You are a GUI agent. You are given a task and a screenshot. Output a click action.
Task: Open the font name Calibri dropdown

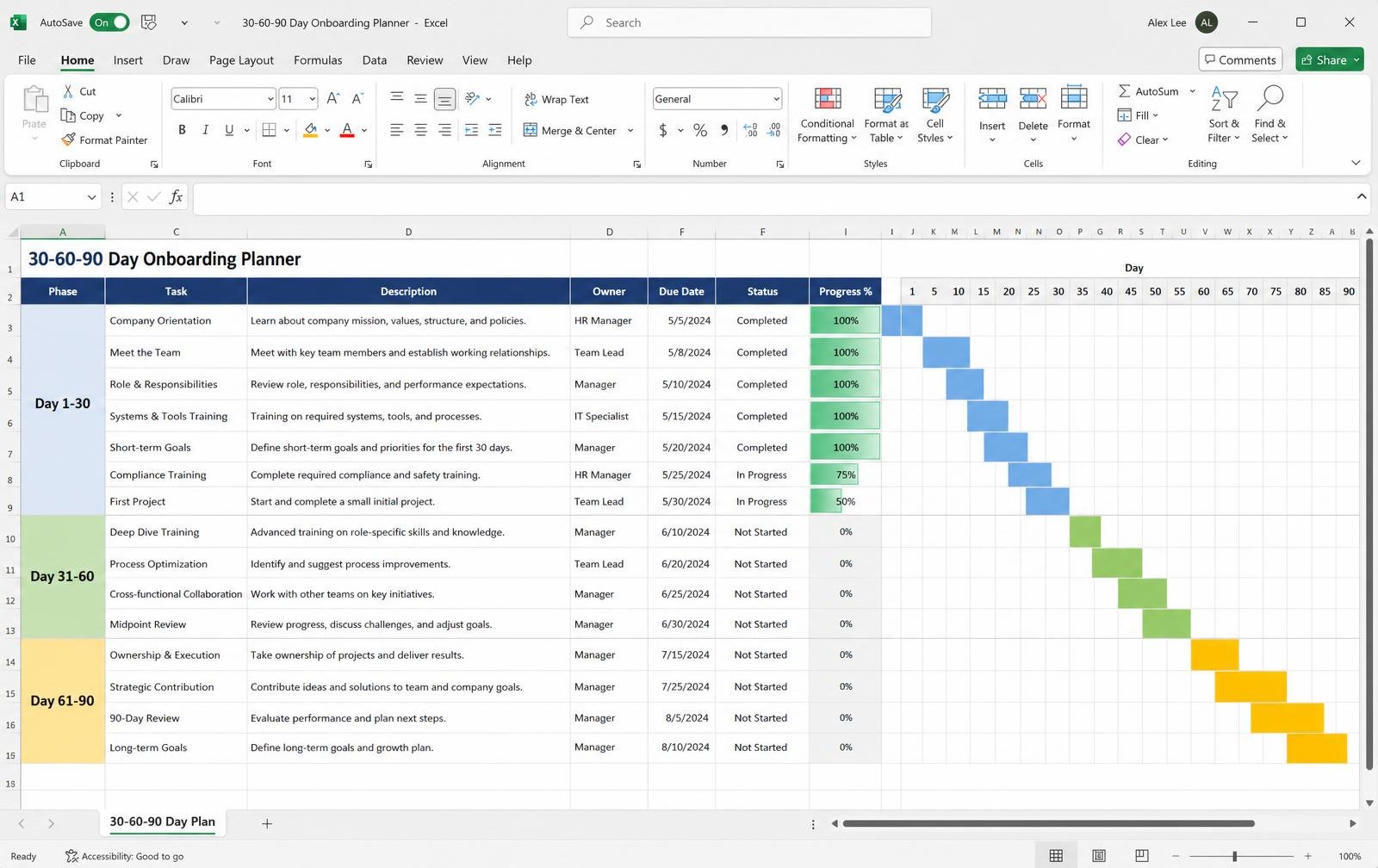pos(270,99)
